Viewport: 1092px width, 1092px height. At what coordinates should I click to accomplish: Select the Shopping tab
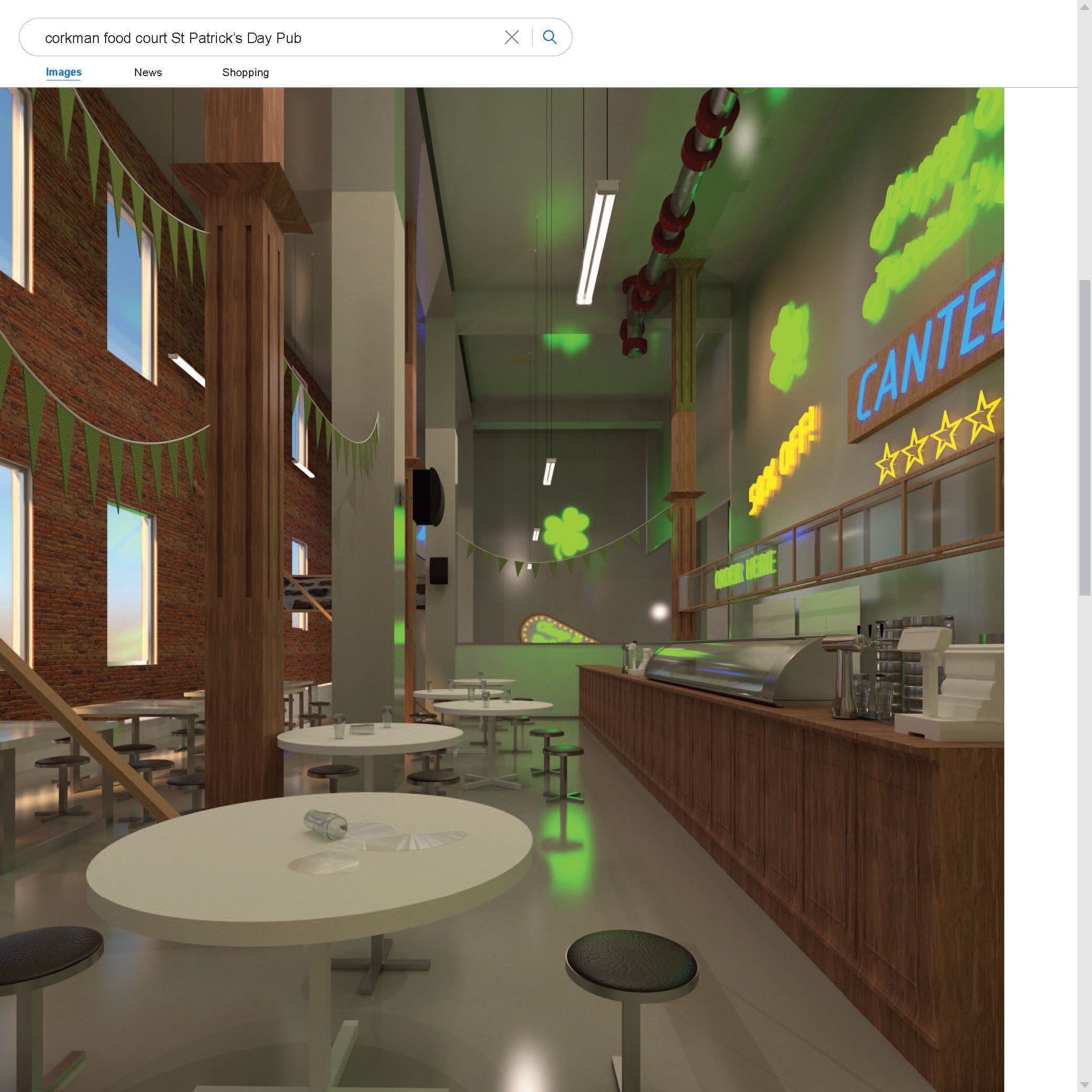click(x=245, y=72)
